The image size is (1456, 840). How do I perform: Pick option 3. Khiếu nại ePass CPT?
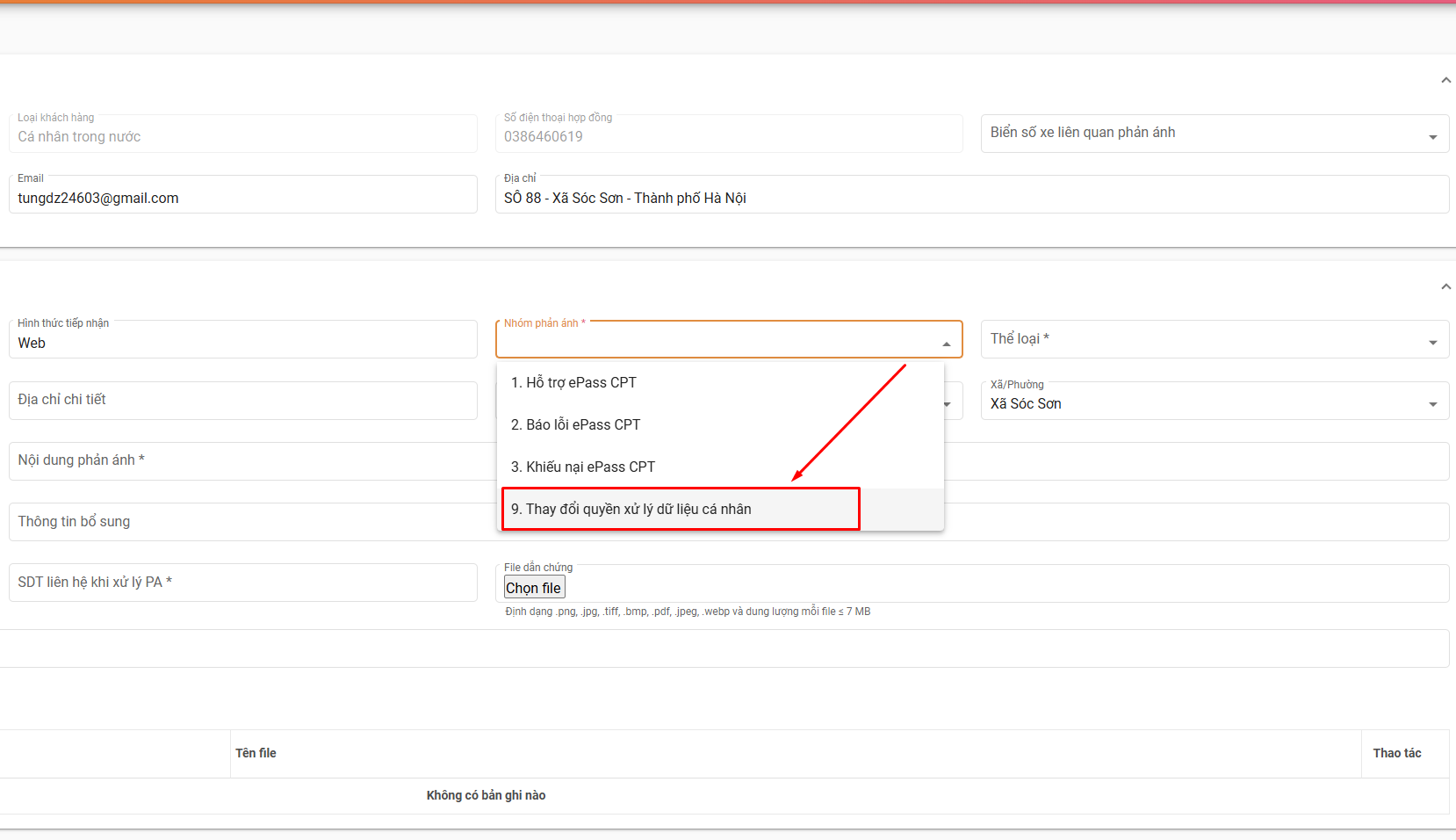583,467
